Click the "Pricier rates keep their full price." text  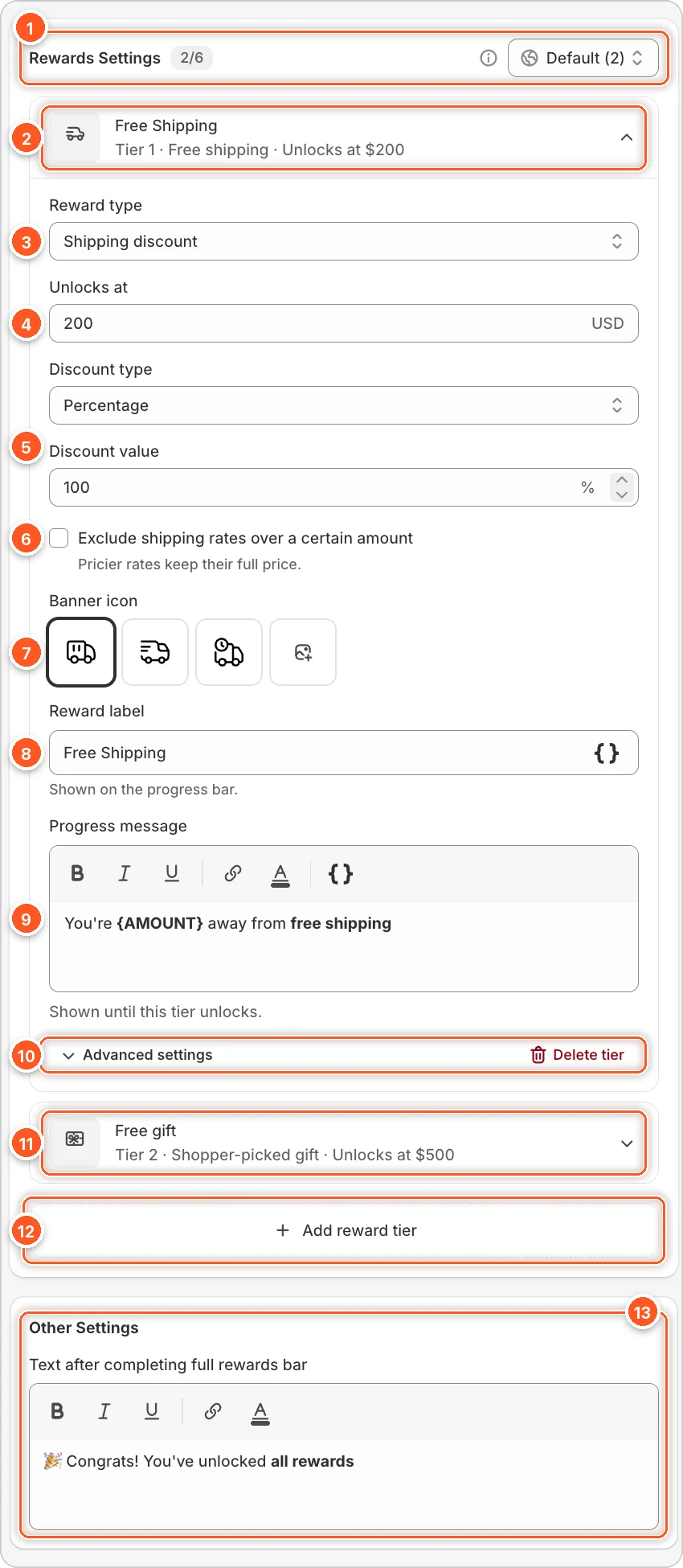pyautogui.click(x=190, y=564)
